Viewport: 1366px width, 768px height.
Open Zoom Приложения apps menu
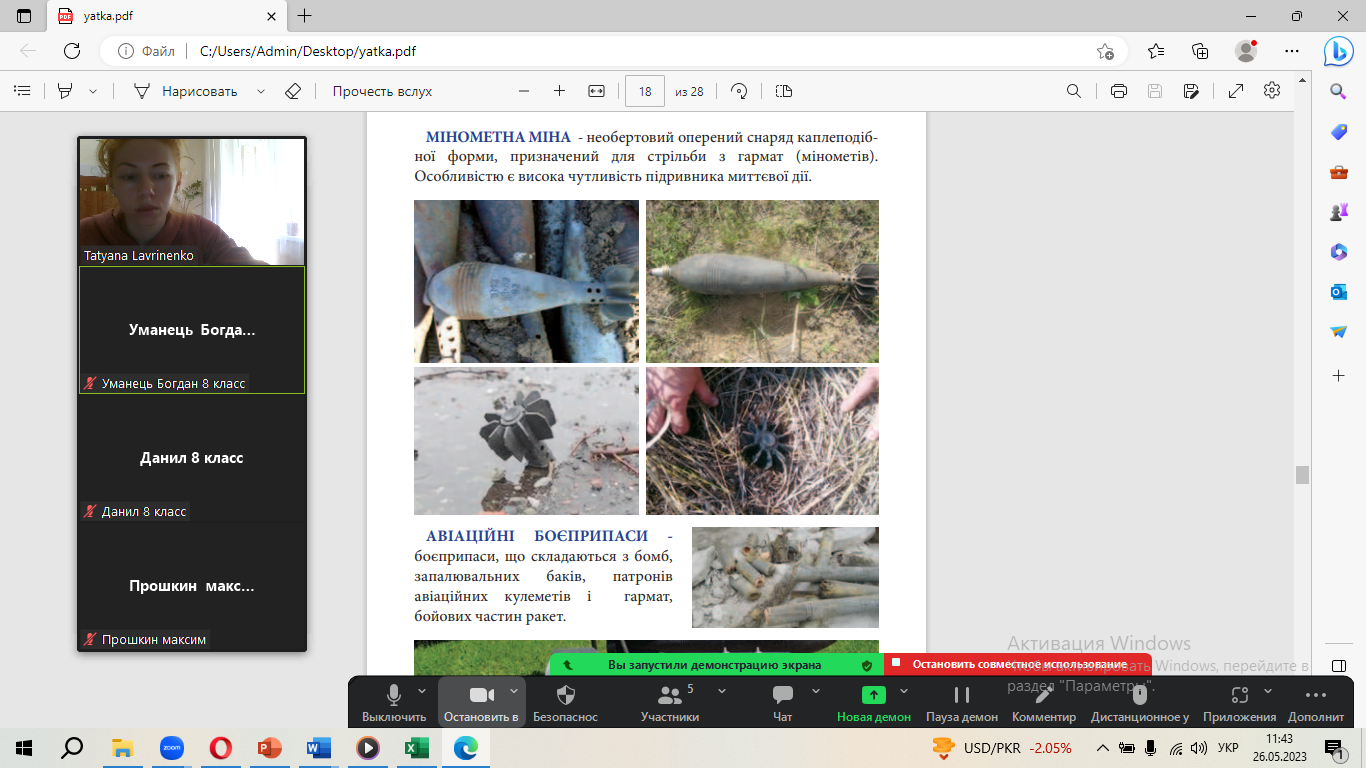click(1240, 702)
